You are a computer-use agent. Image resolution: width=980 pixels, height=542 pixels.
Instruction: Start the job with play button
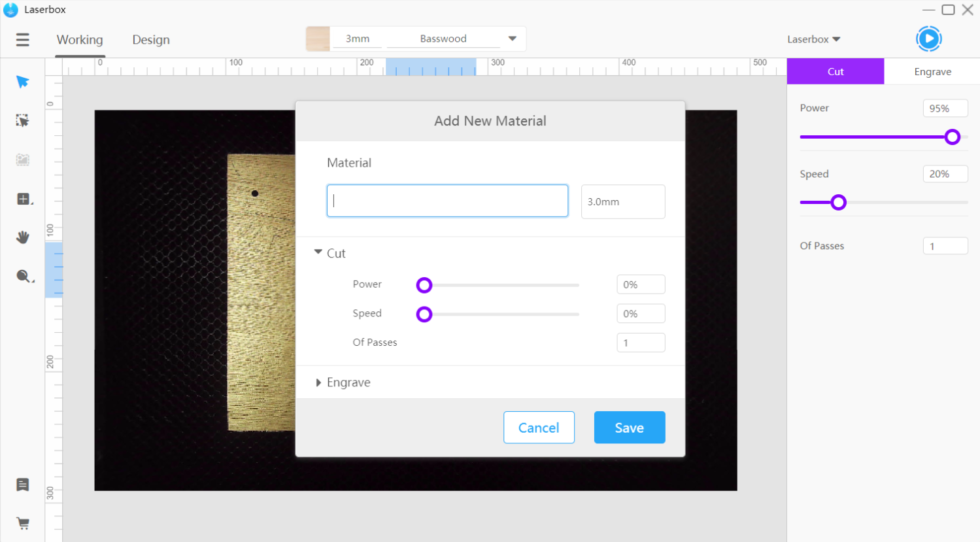[x=929, y=39]
